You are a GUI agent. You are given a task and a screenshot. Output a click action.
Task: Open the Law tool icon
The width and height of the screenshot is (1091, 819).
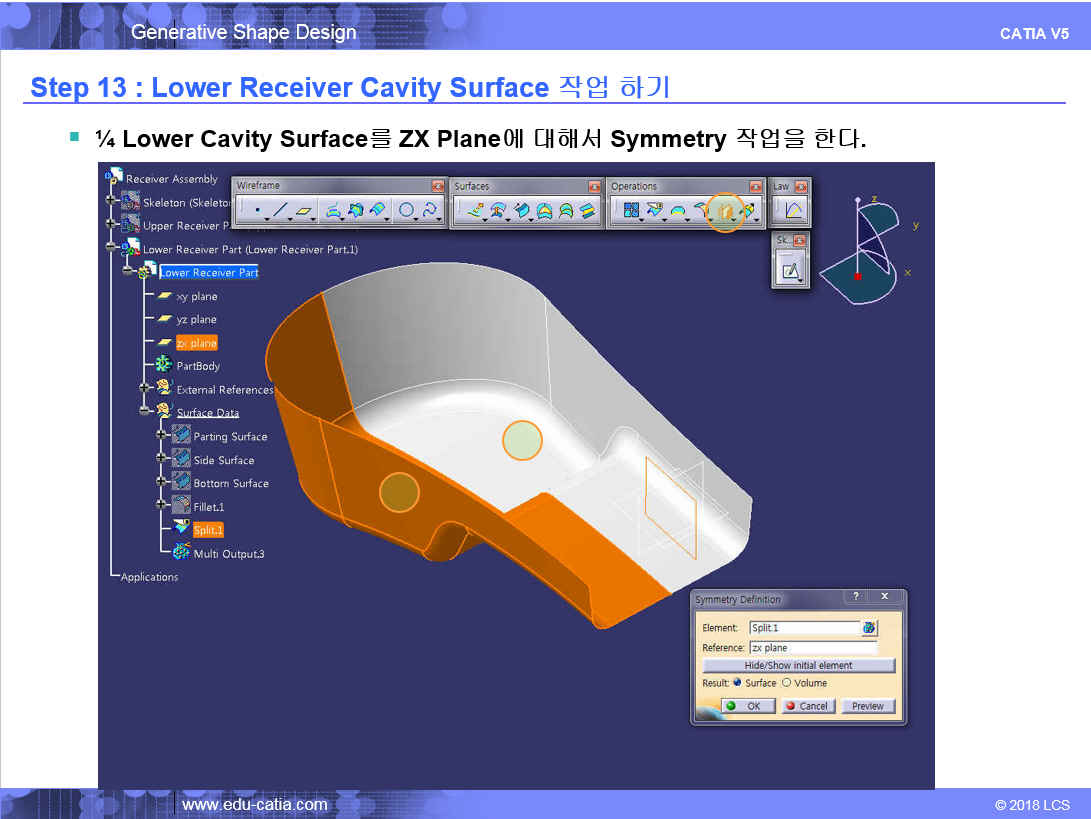click(792, 211)
